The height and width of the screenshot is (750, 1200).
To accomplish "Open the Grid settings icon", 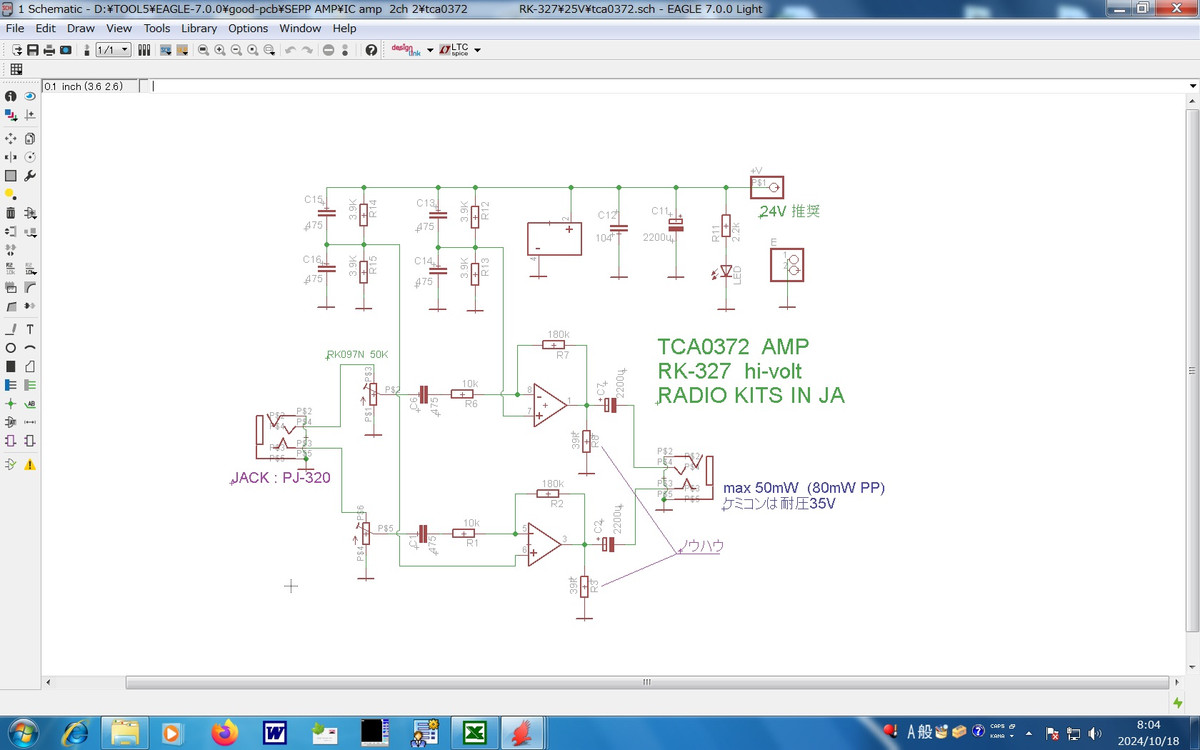I will click(17, 69).
